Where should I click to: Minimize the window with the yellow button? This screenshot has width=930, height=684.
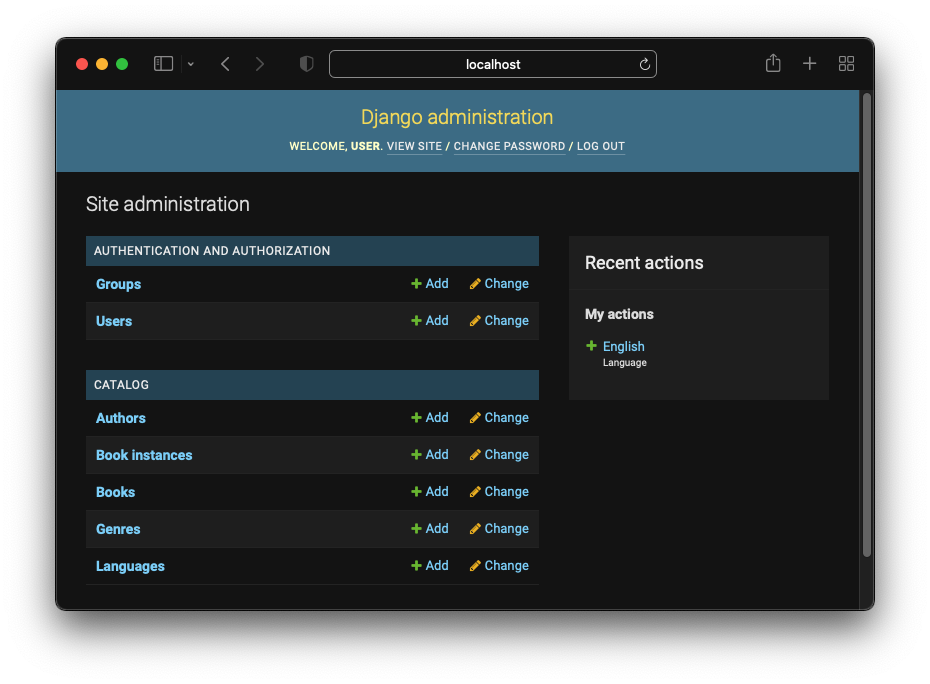click(102, 64)
